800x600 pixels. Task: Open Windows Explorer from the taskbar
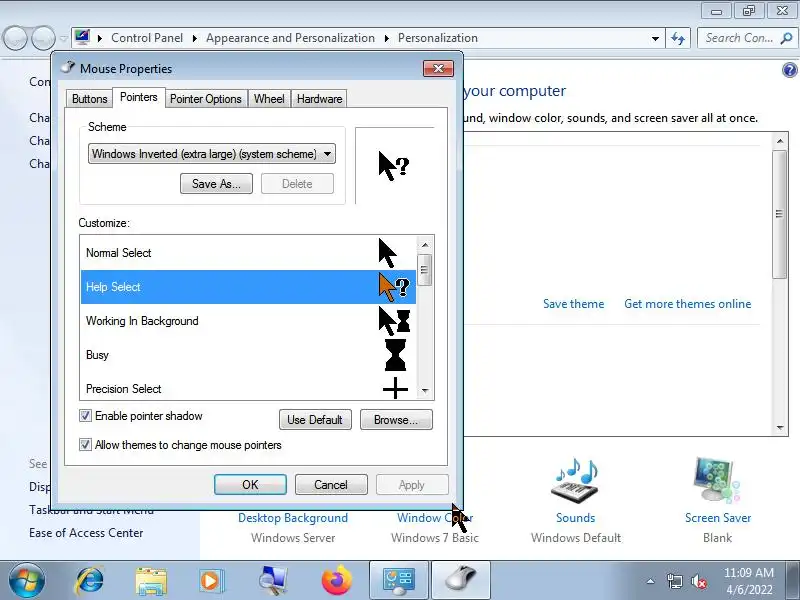point(151,581)
